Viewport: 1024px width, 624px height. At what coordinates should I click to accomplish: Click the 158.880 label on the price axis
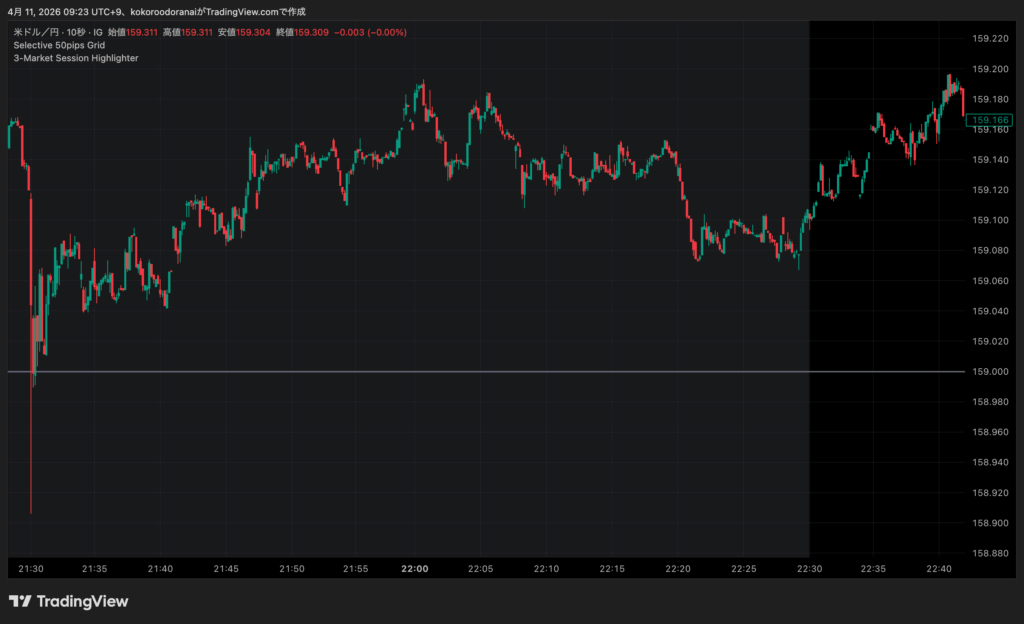tap(989, 553)
